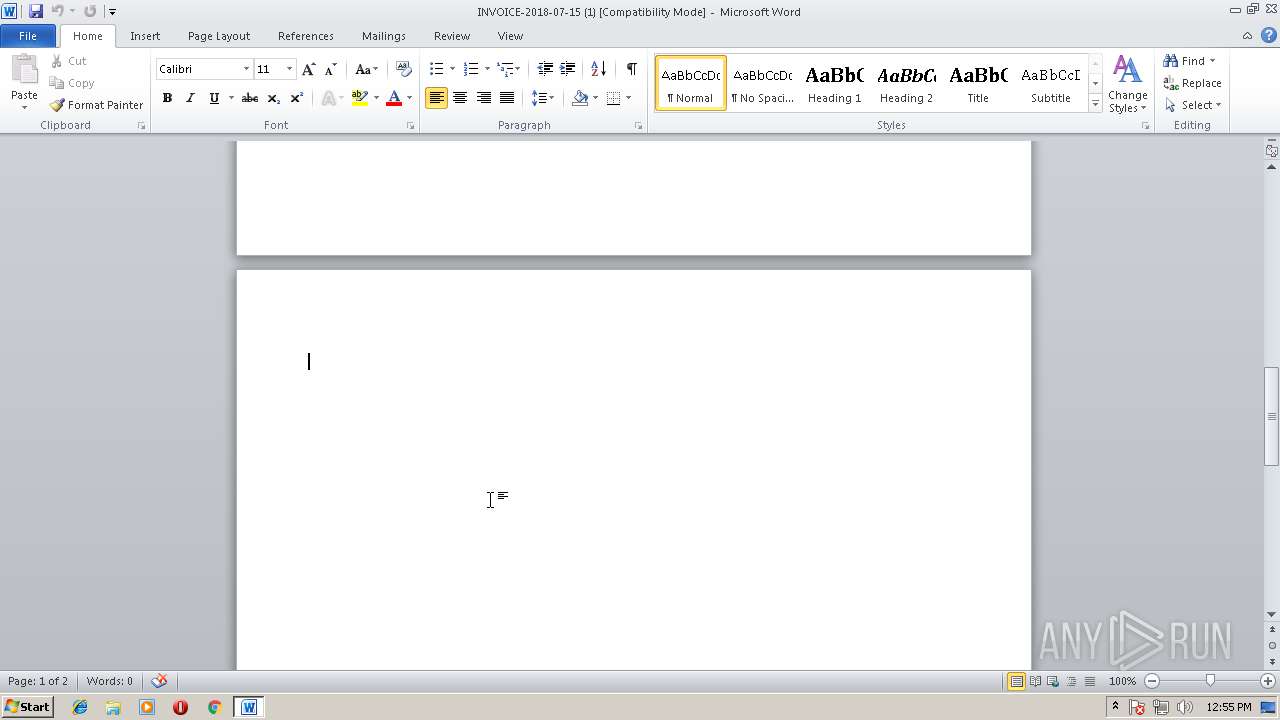
Task: Click the Find button
Action: [1189, 61]
